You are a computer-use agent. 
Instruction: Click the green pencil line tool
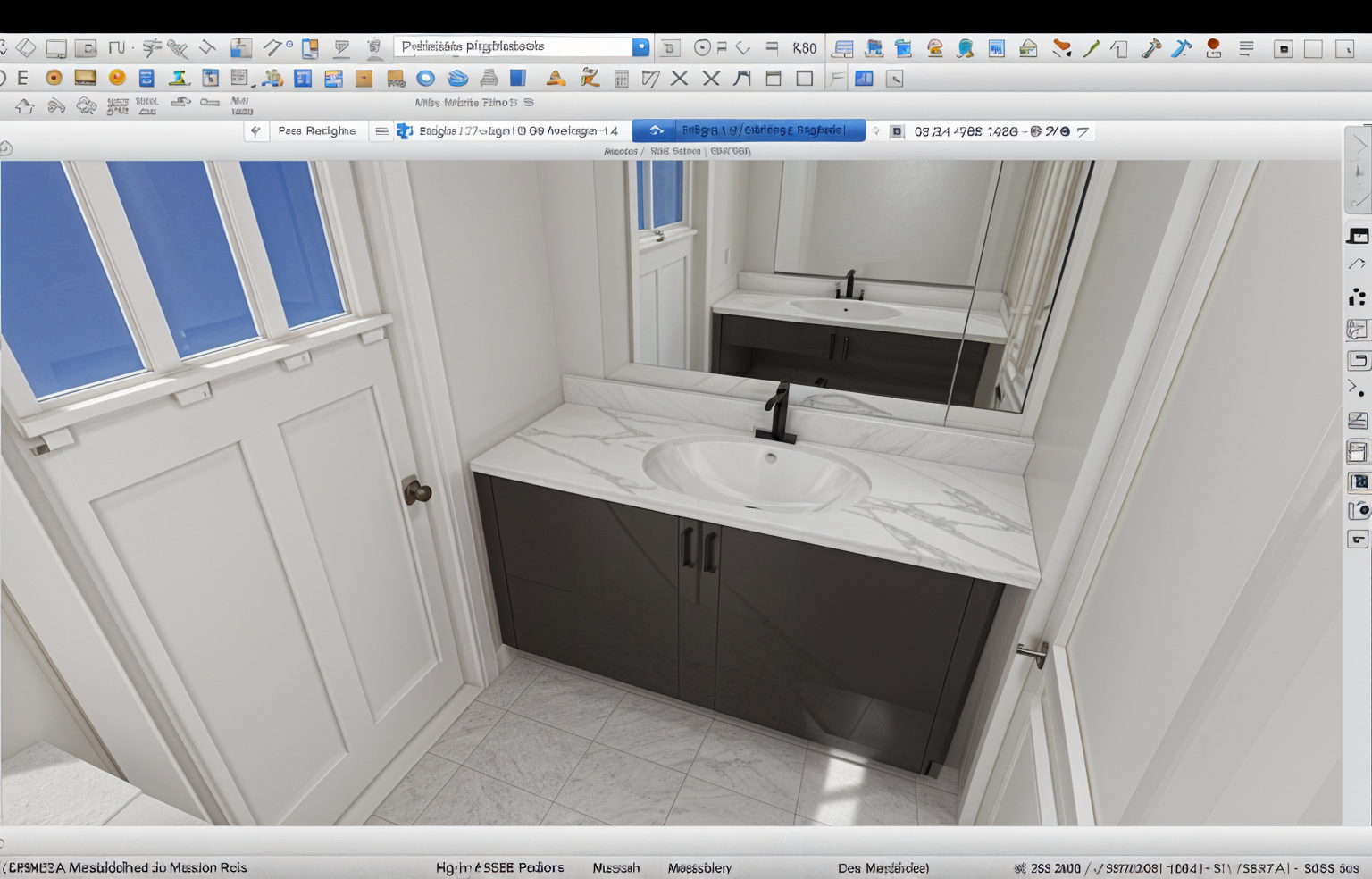click(x=1091, y=48)
